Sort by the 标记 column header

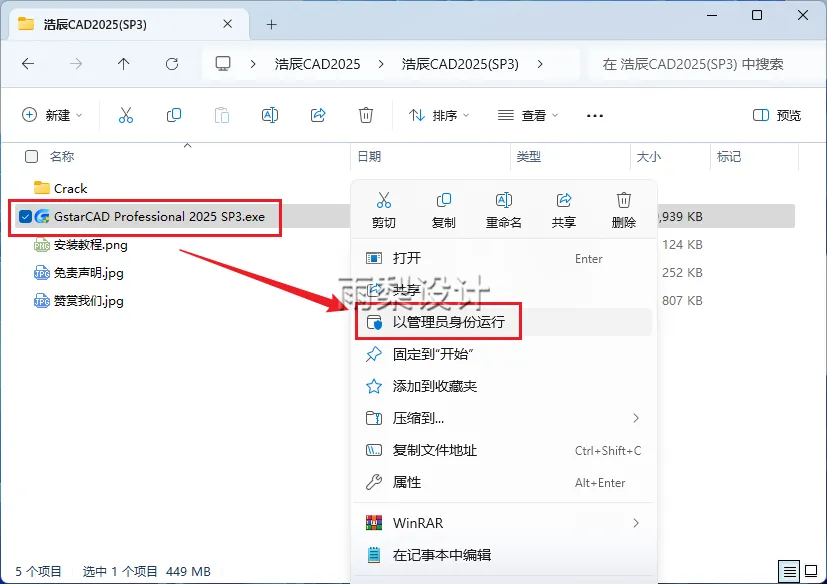point(729,156)
